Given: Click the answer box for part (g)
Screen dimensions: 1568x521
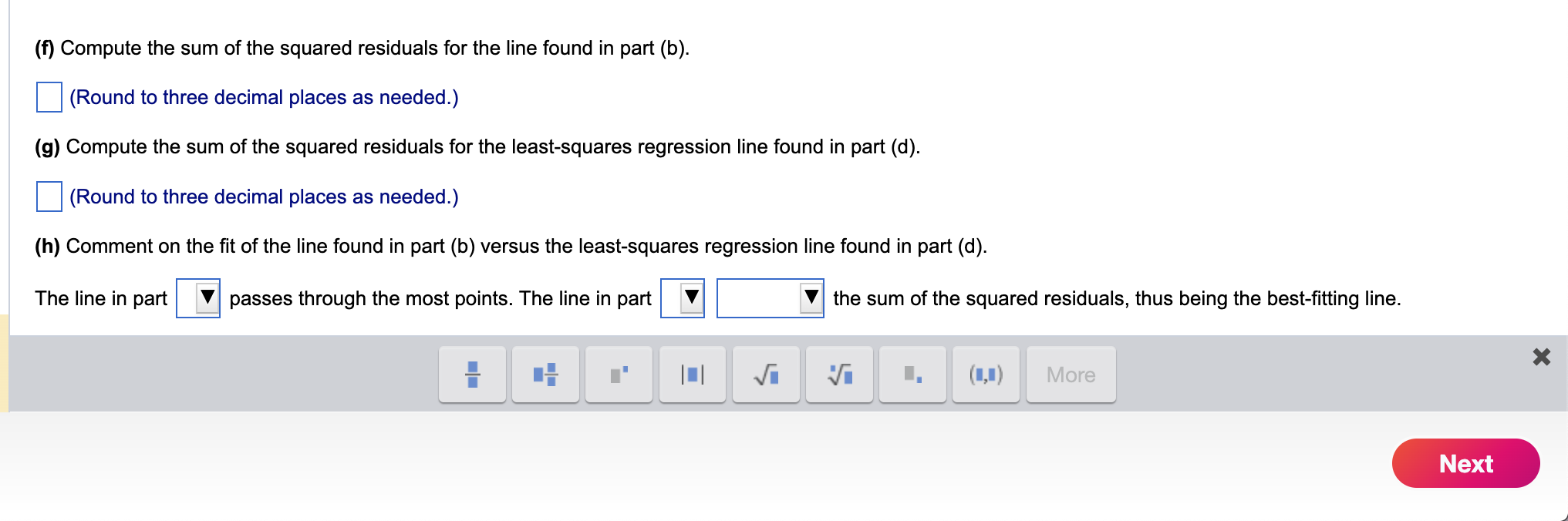Looking at the screenshot, I should tap(48, 197).
